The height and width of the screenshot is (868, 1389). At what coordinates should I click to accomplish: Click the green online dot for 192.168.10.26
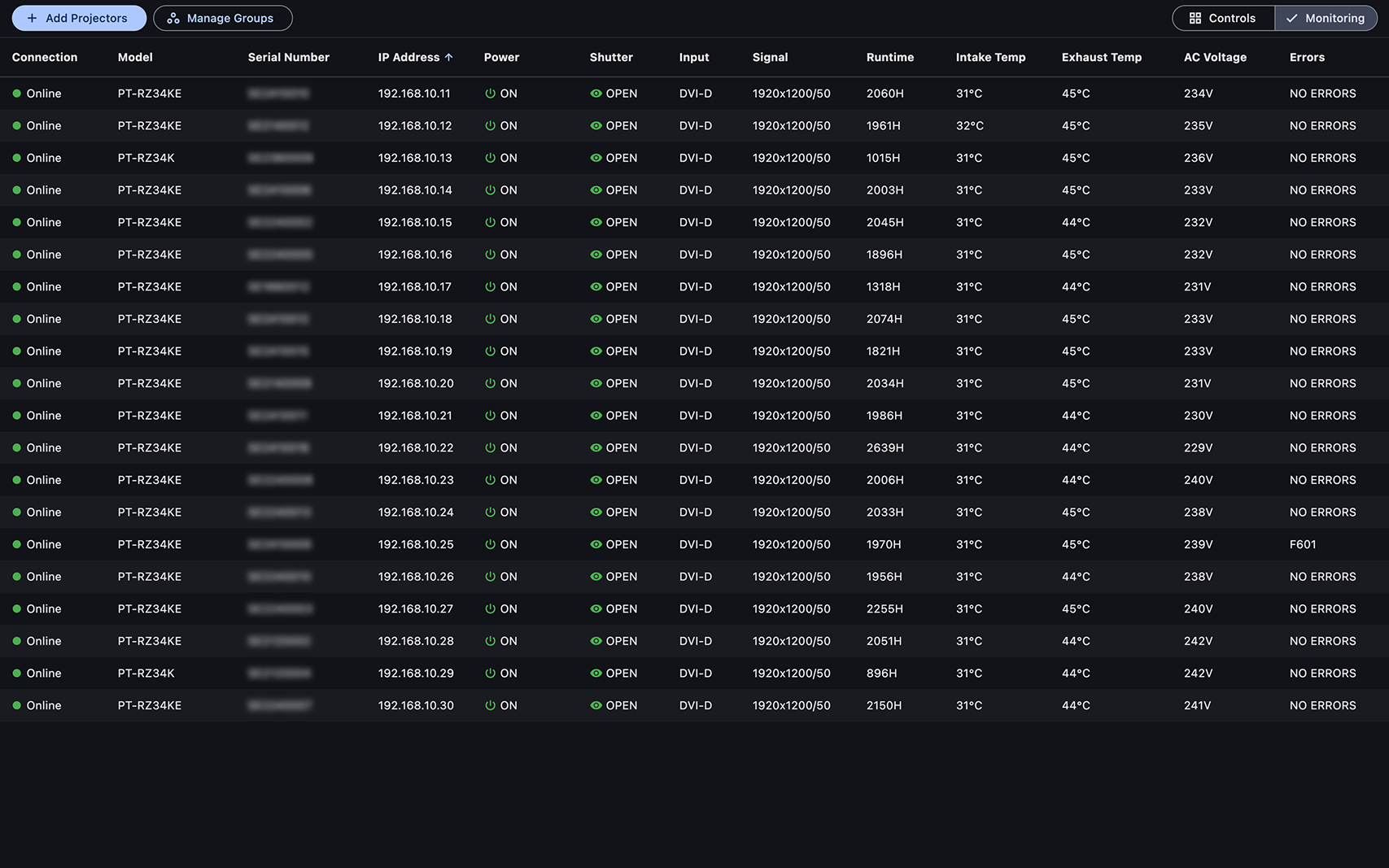(16, 577)
